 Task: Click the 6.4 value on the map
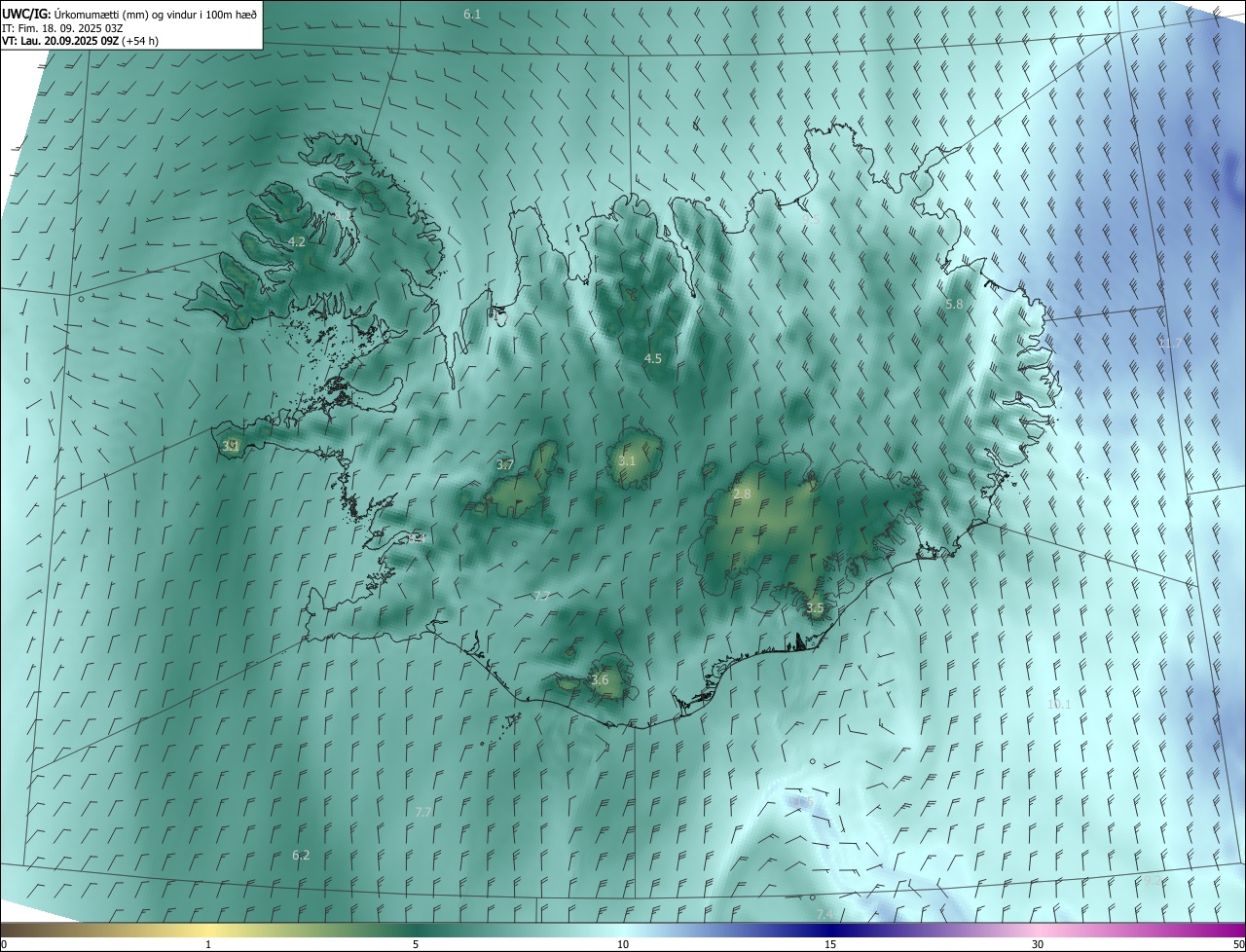(418, 537)
